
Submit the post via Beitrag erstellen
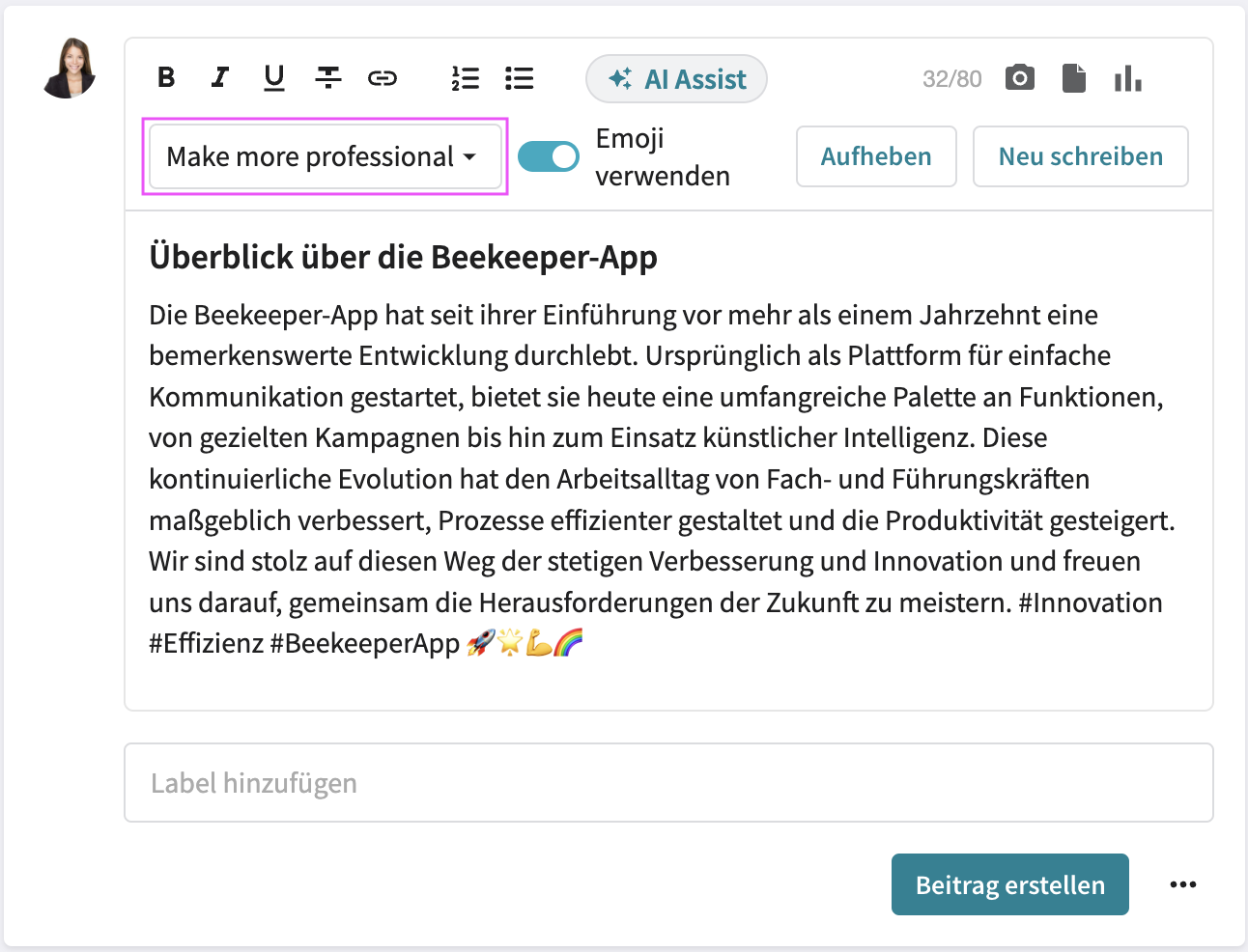(1009, 883)
